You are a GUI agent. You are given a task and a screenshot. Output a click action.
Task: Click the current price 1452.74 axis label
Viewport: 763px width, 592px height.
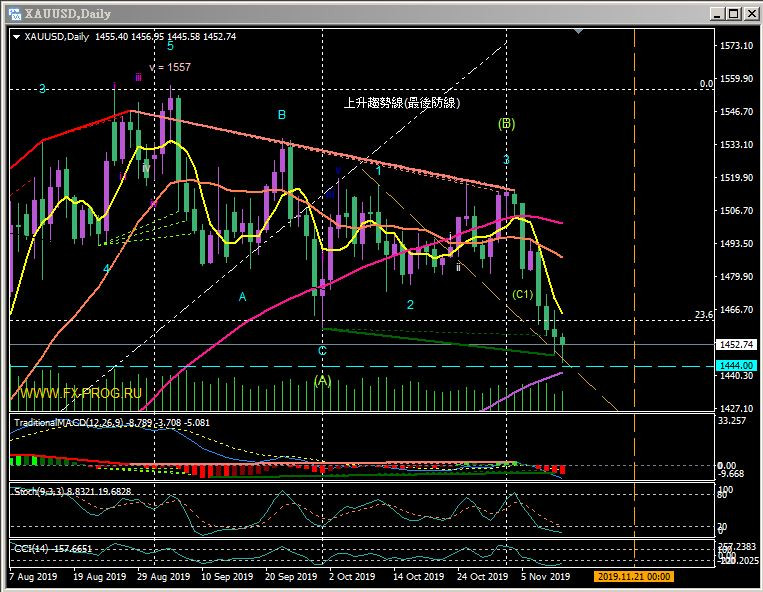739,345
